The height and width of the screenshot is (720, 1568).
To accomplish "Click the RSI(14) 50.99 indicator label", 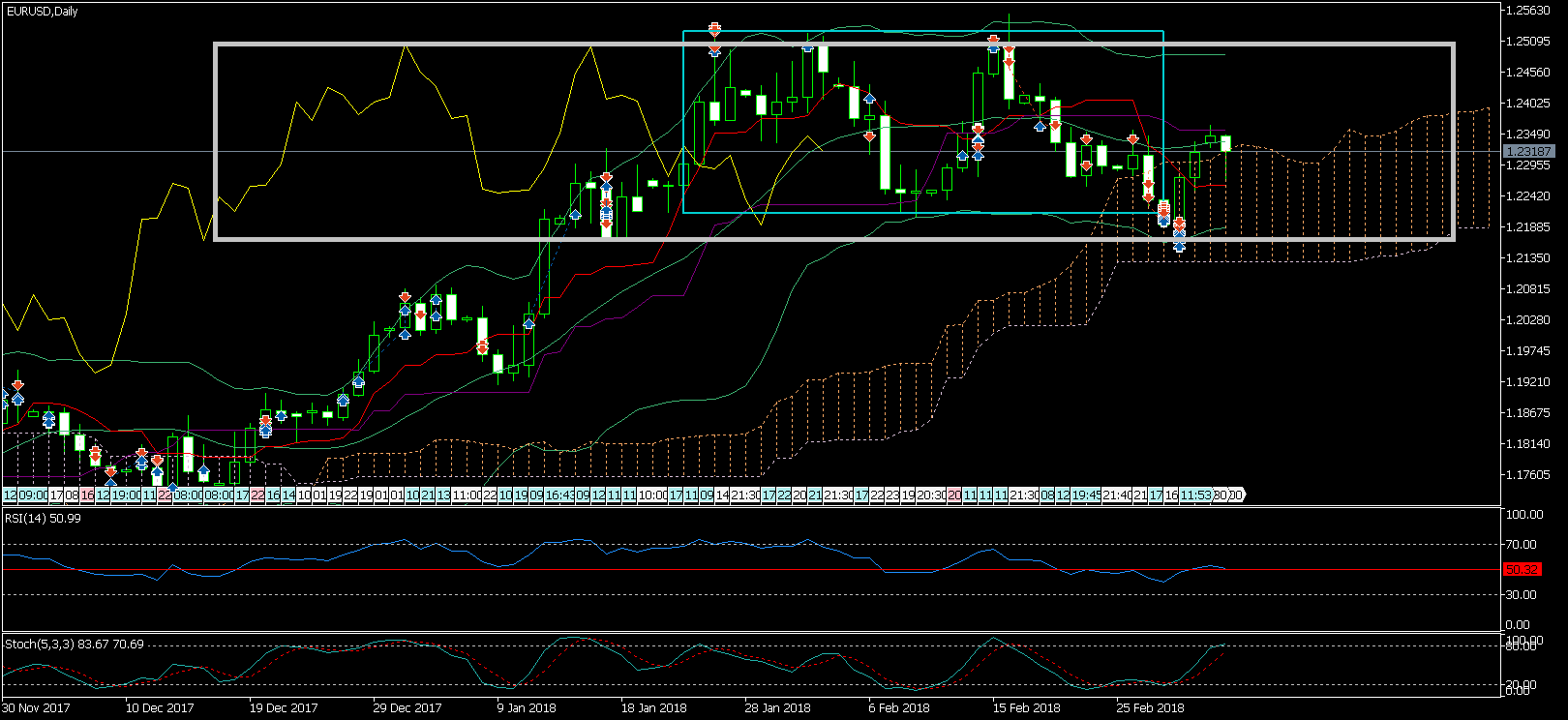I will tap(44, 519).
